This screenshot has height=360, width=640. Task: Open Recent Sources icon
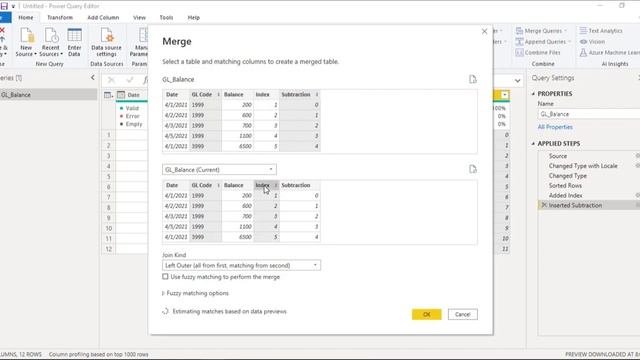(51, 36)
